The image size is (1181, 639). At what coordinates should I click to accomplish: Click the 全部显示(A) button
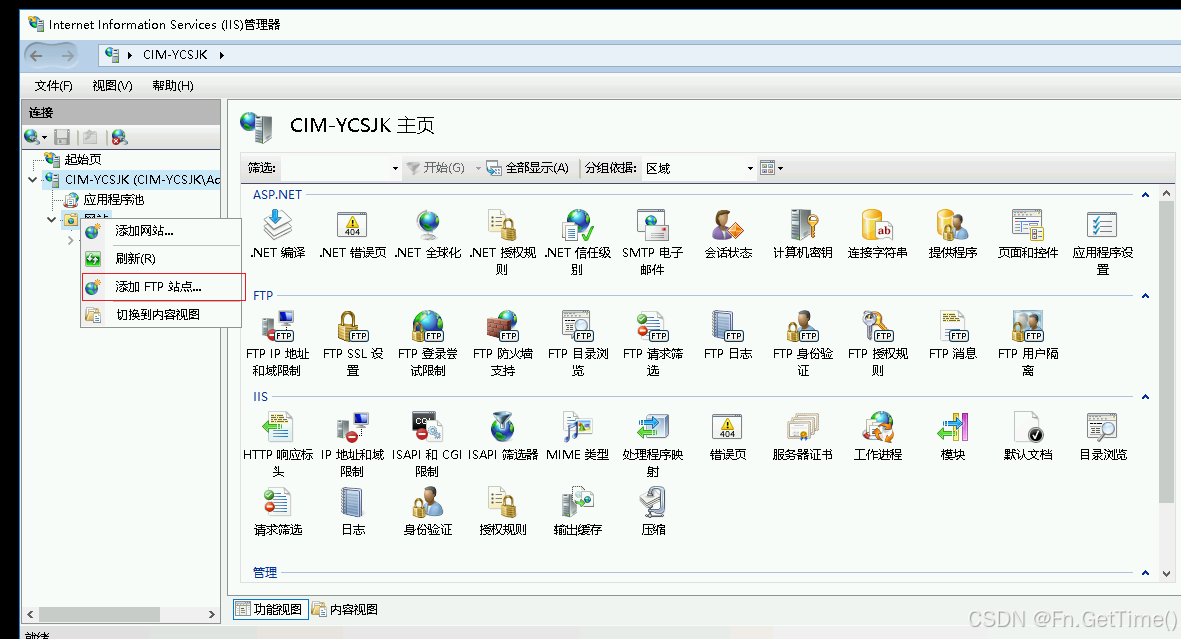pyautogui.click(x=527, y=168)
